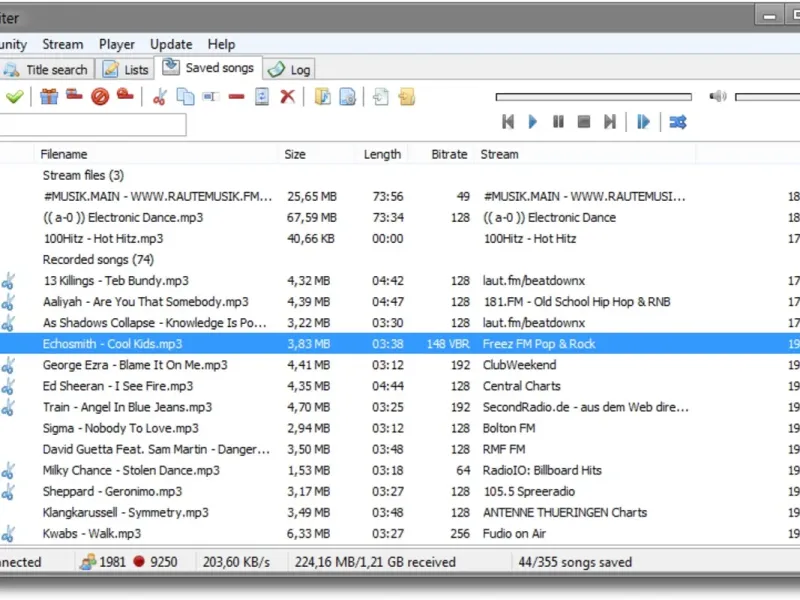
Task: Click the folder with music note icon
Action: pyautogui.click(x=323, y=97)
